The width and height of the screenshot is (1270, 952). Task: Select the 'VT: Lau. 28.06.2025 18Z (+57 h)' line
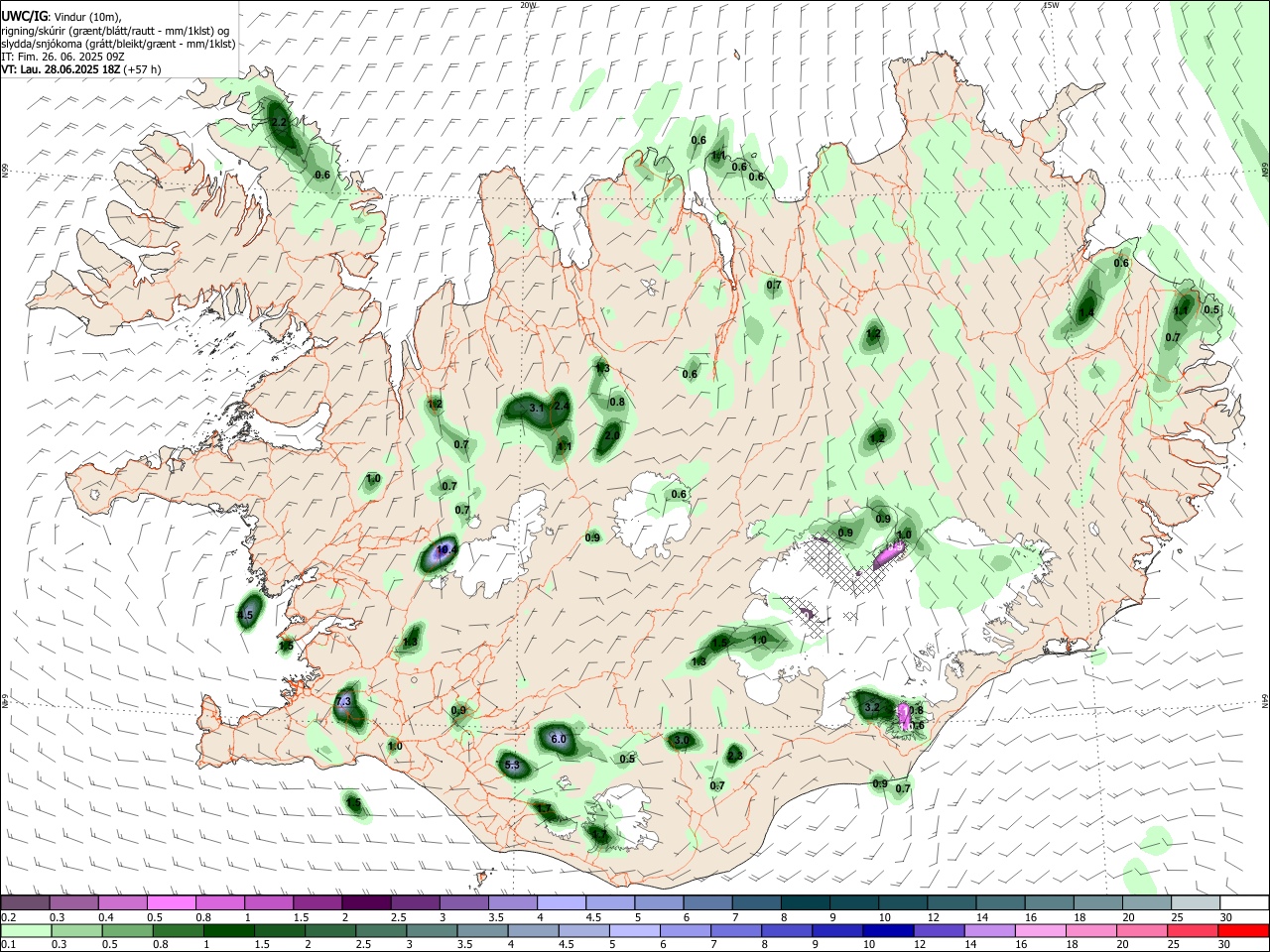point(80,69)
